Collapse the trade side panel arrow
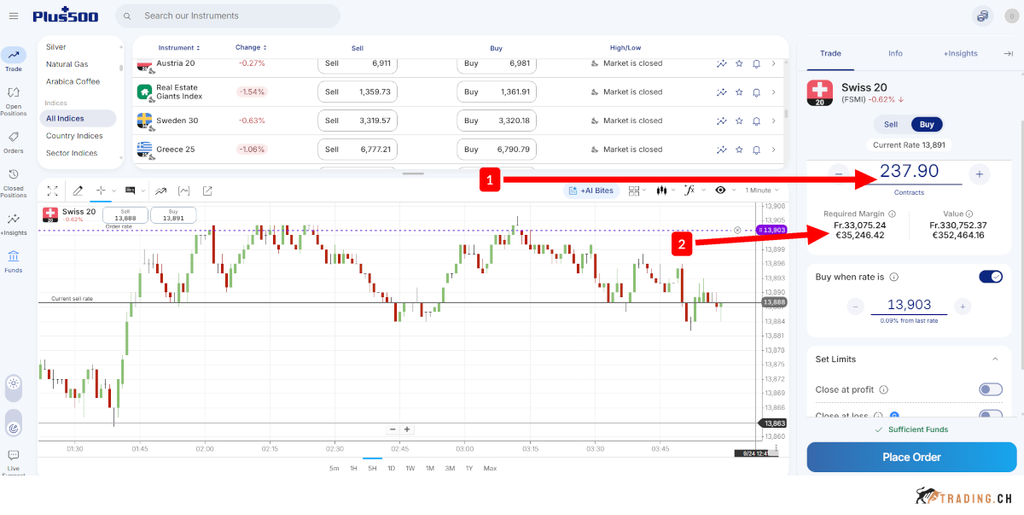The height and width of the screenshot is (515, 1024). [1008, 54]
